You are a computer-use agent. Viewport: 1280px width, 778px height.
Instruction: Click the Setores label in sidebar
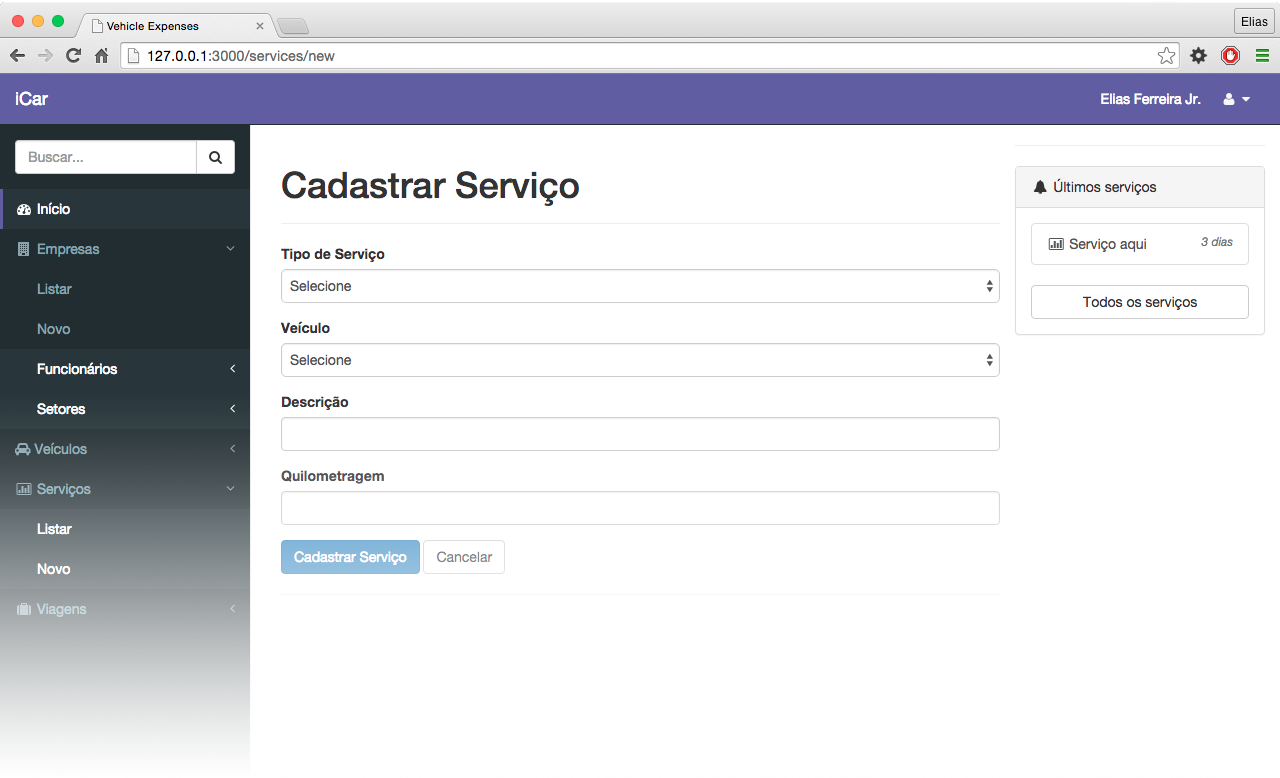click(x=61, y=409)
